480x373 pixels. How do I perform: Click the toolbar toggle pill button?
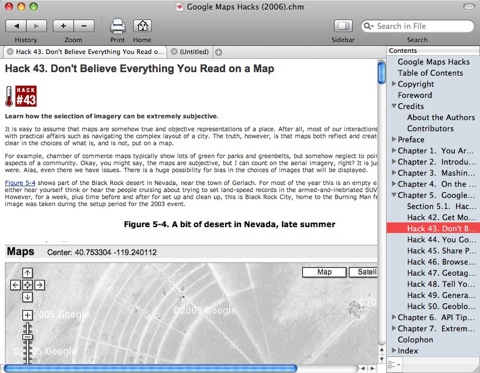point(469,7)
